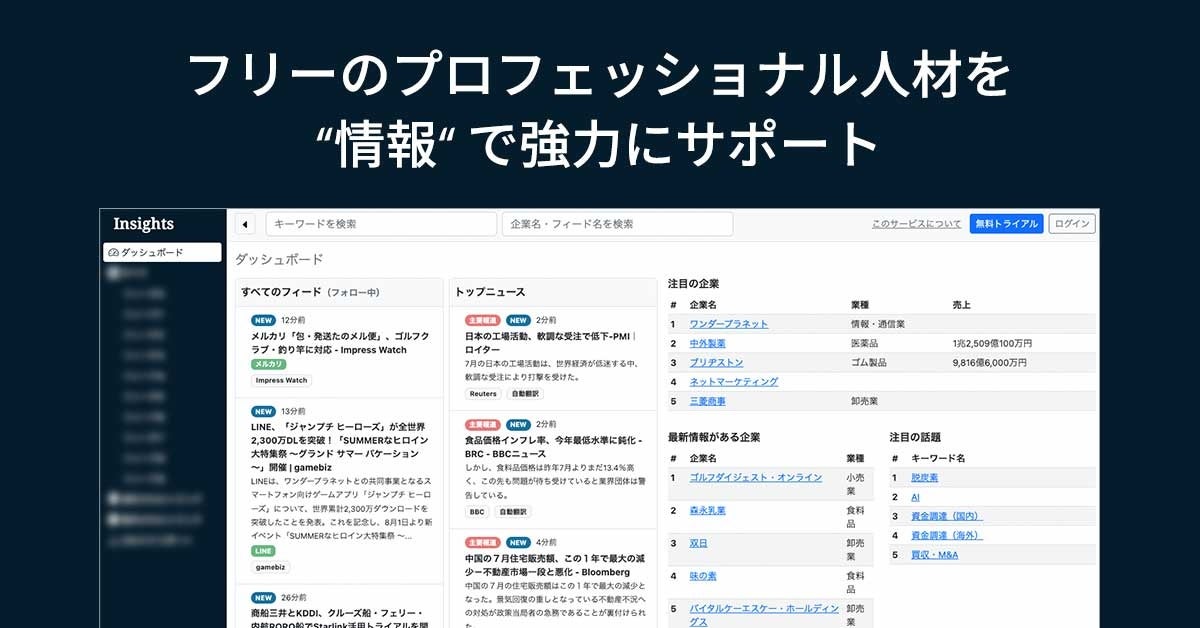Open the LINE ジャンプチ ヒーローズ article
The image size is (1200, 628).
tap(340, 446)
